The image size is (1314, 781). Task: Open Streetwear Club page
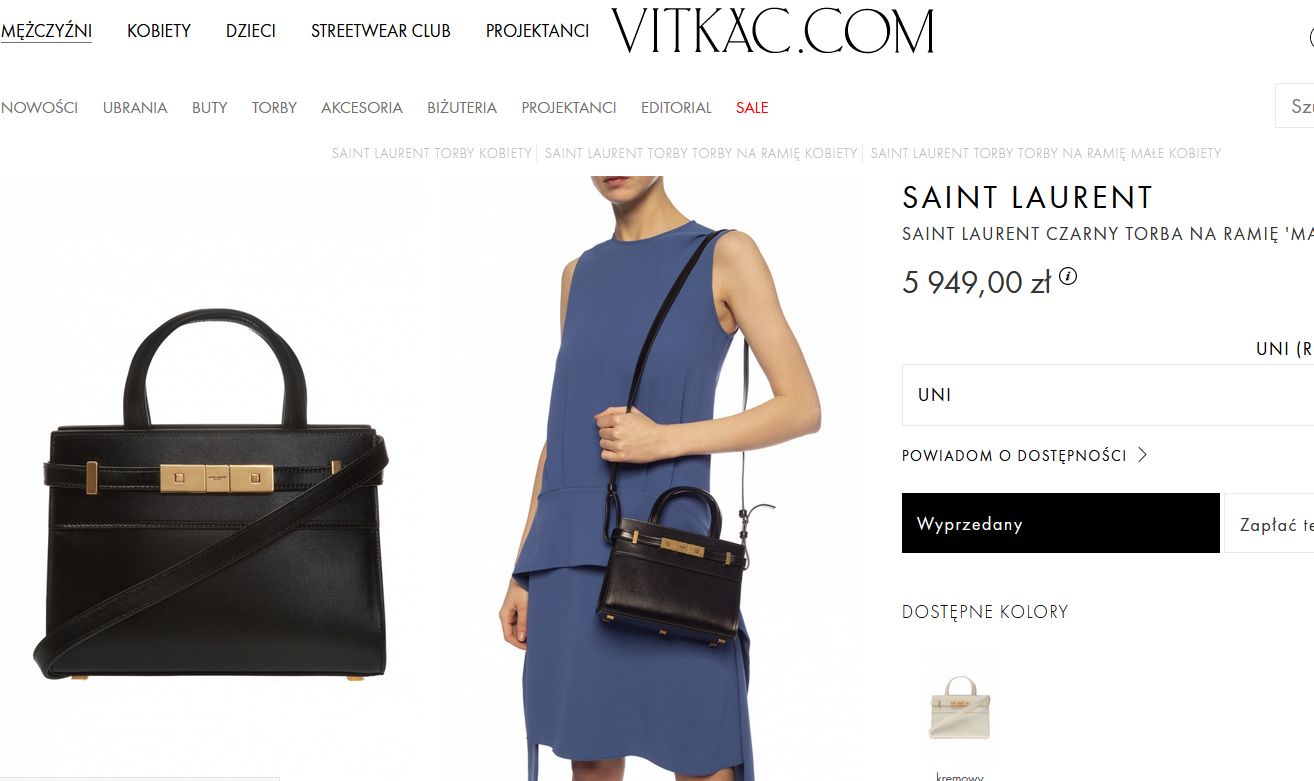381,31
